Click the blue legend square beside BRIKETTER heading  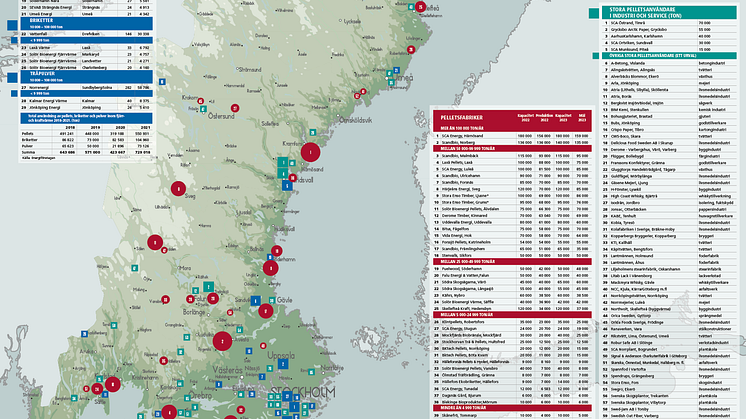pyautogui.click(x=12, y=25)
